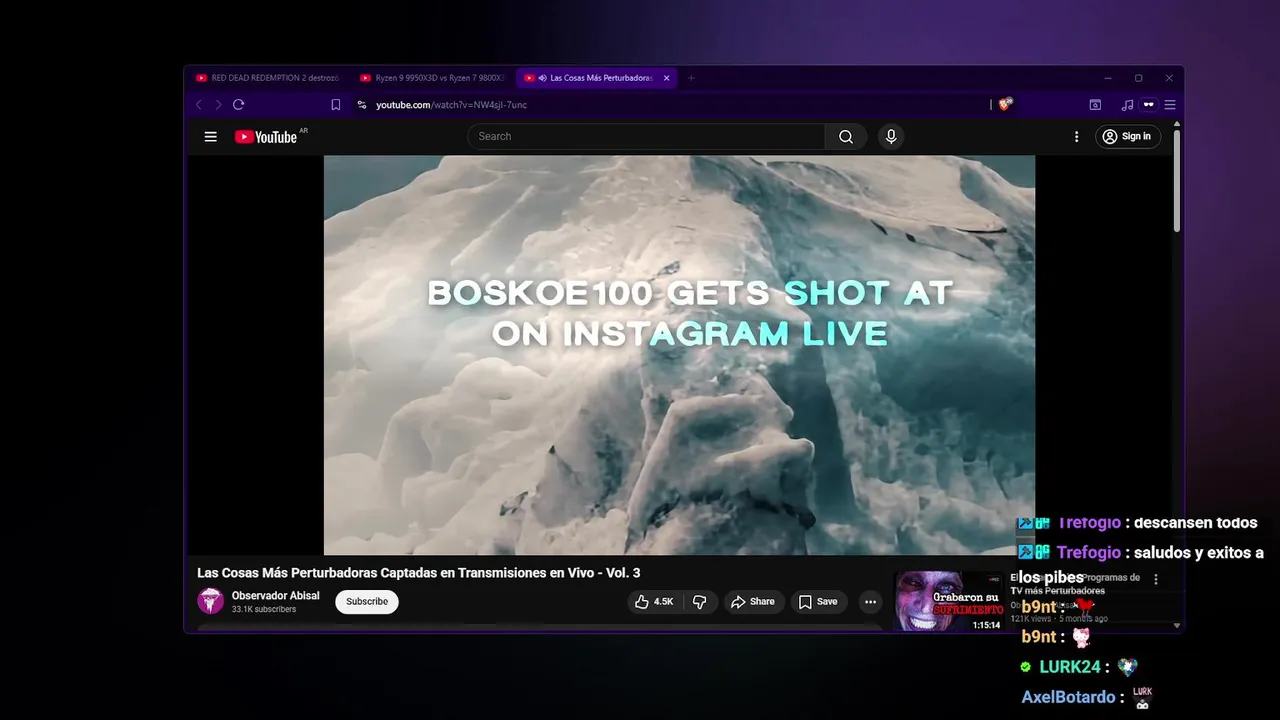Open more actions ellipsis under video
The width and height of the screenshot is (1280, 720).
pyautogui.click(x=871, y=602)
